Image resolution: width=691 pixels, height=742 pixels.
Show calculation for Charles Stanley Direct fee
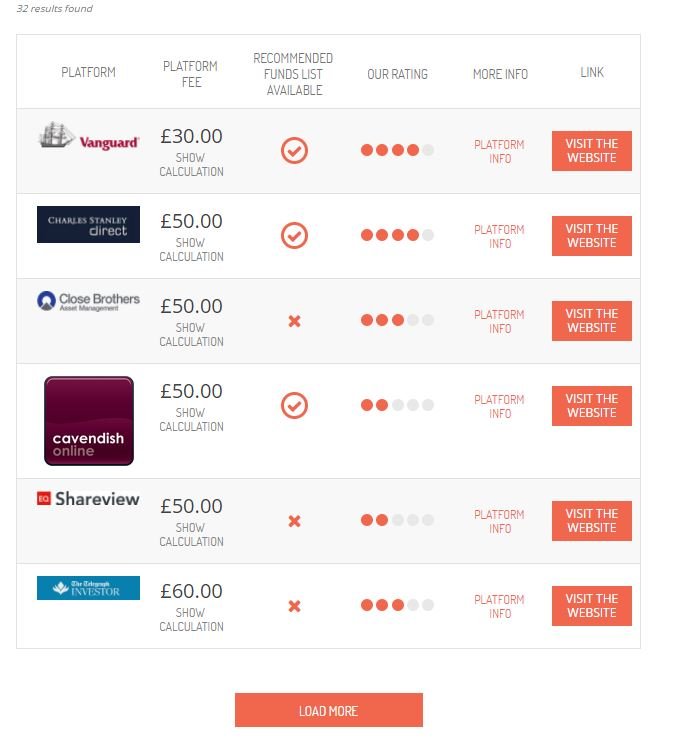coord(191,250)
